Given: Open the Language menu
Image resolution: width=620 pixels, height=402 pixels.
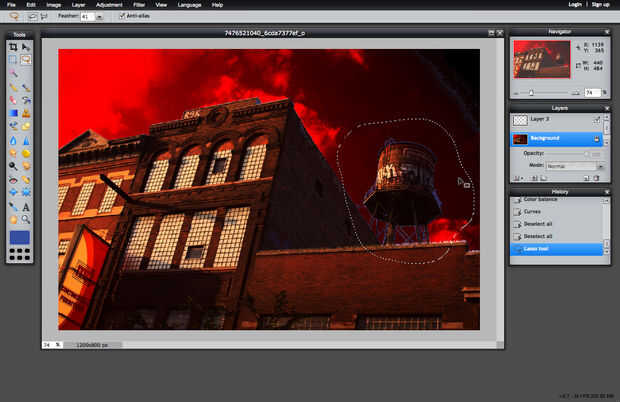Looking at the screenshot, I should coord(189,5).
